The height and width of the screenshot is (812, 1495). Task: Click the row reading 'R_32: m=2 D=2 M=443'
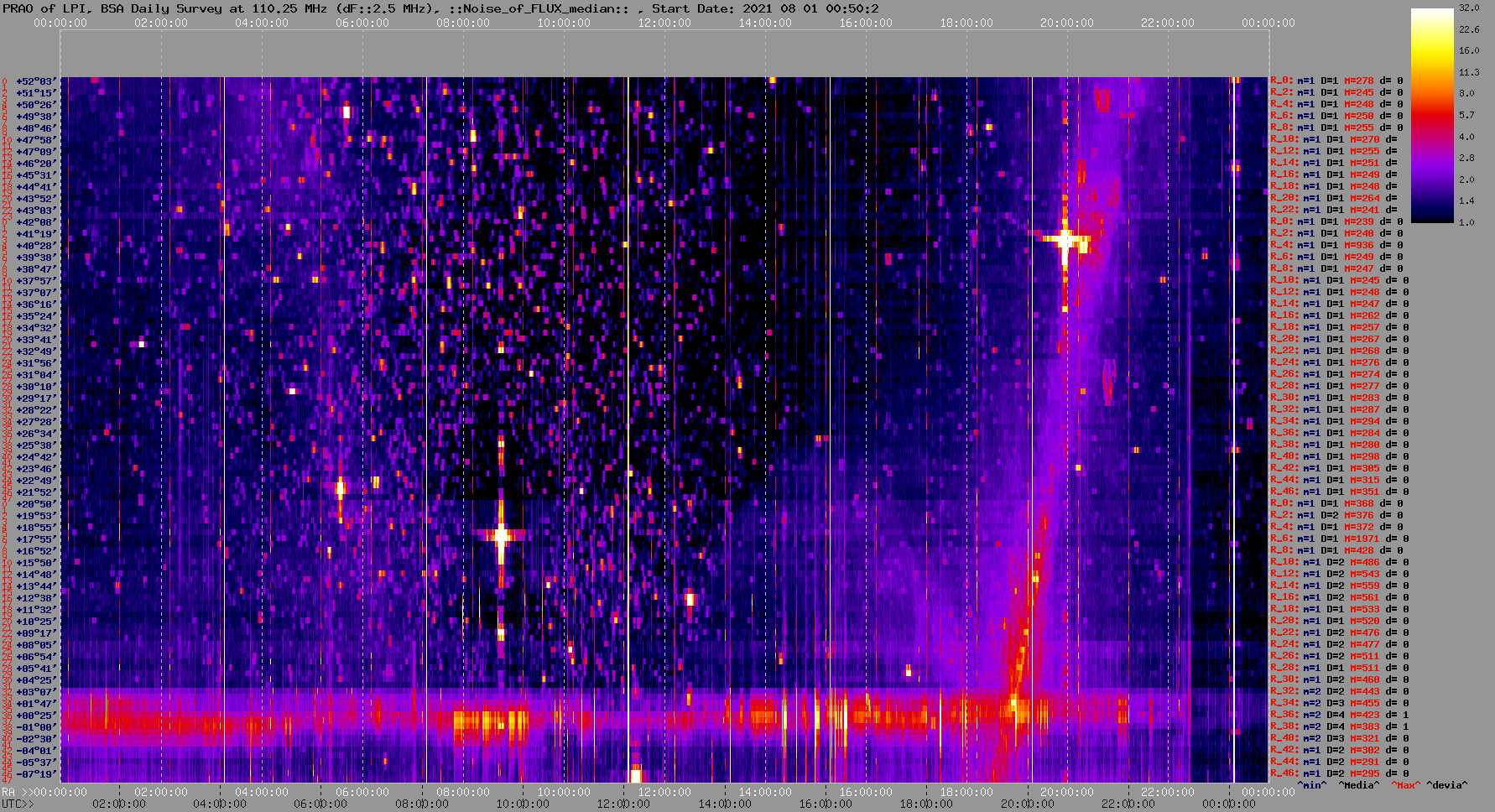[1339, 692]
